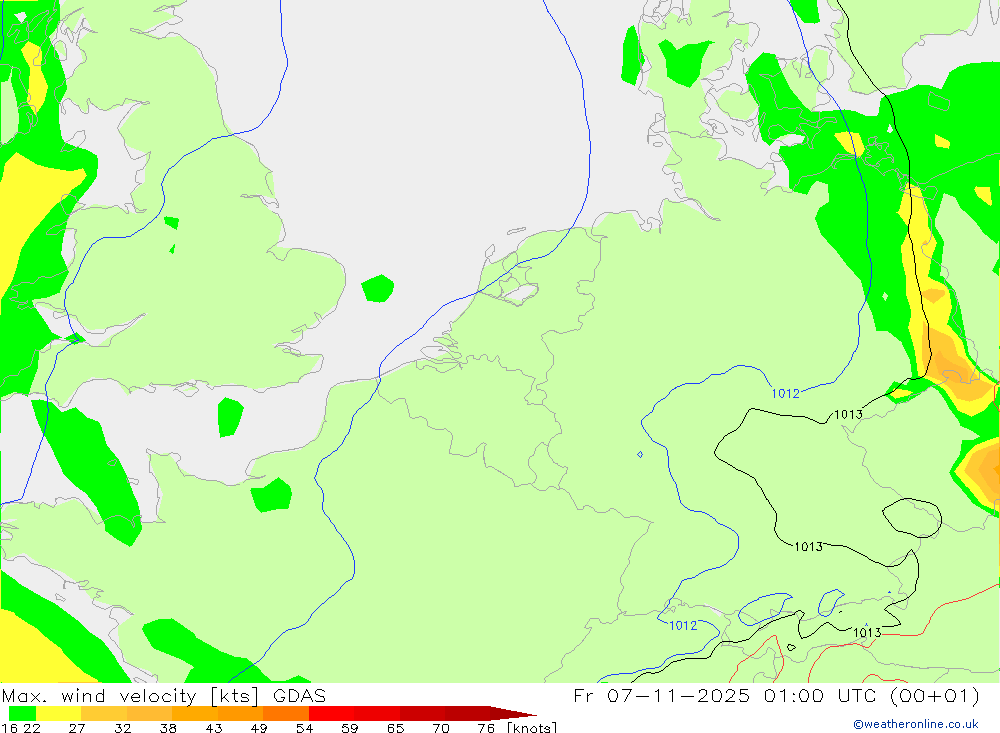This screenshot has width=1000, height=733.
Task: Click the legend value '65'
Action: click(395, 728)
